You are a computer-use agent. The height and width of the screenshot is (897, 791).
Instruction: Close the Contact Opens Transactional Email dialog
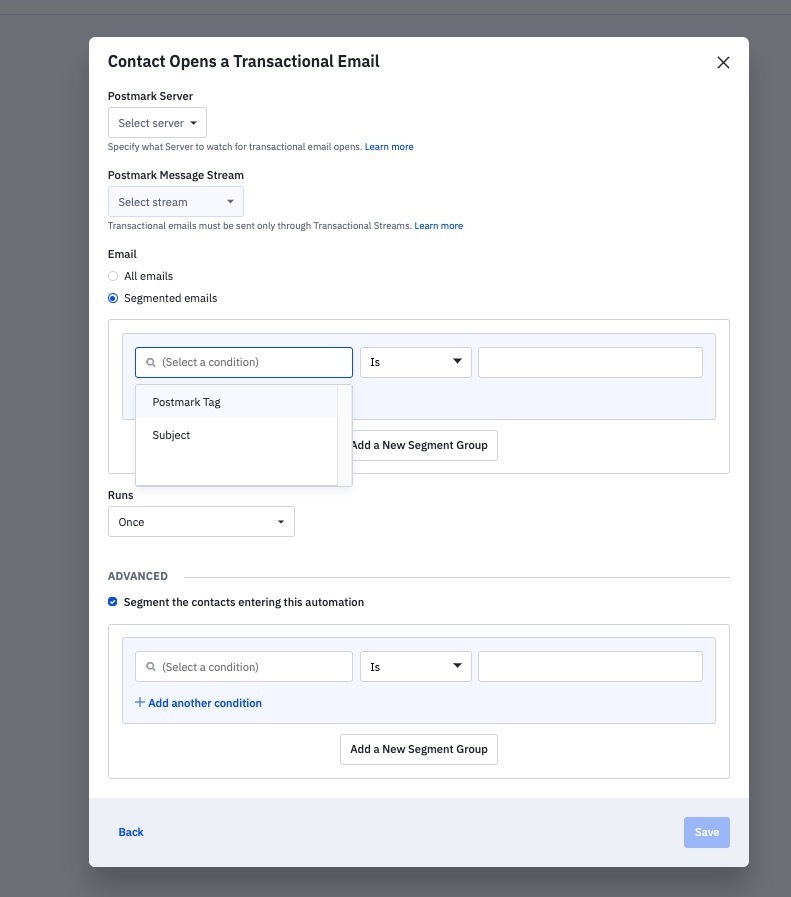coord(724,63)
